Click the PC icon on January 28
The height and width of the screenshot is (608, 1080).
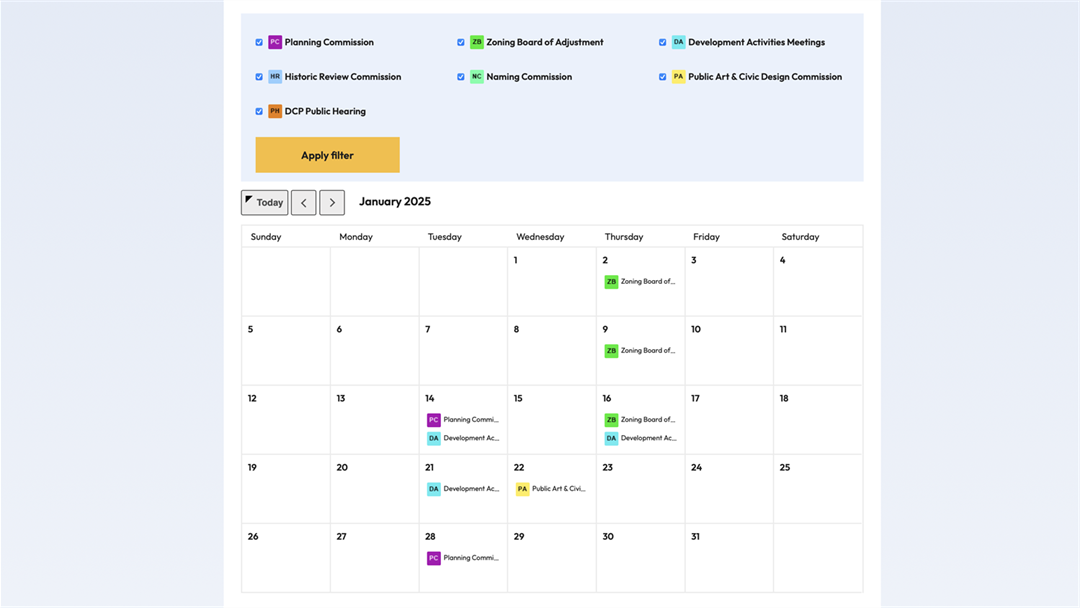(434, 558)
